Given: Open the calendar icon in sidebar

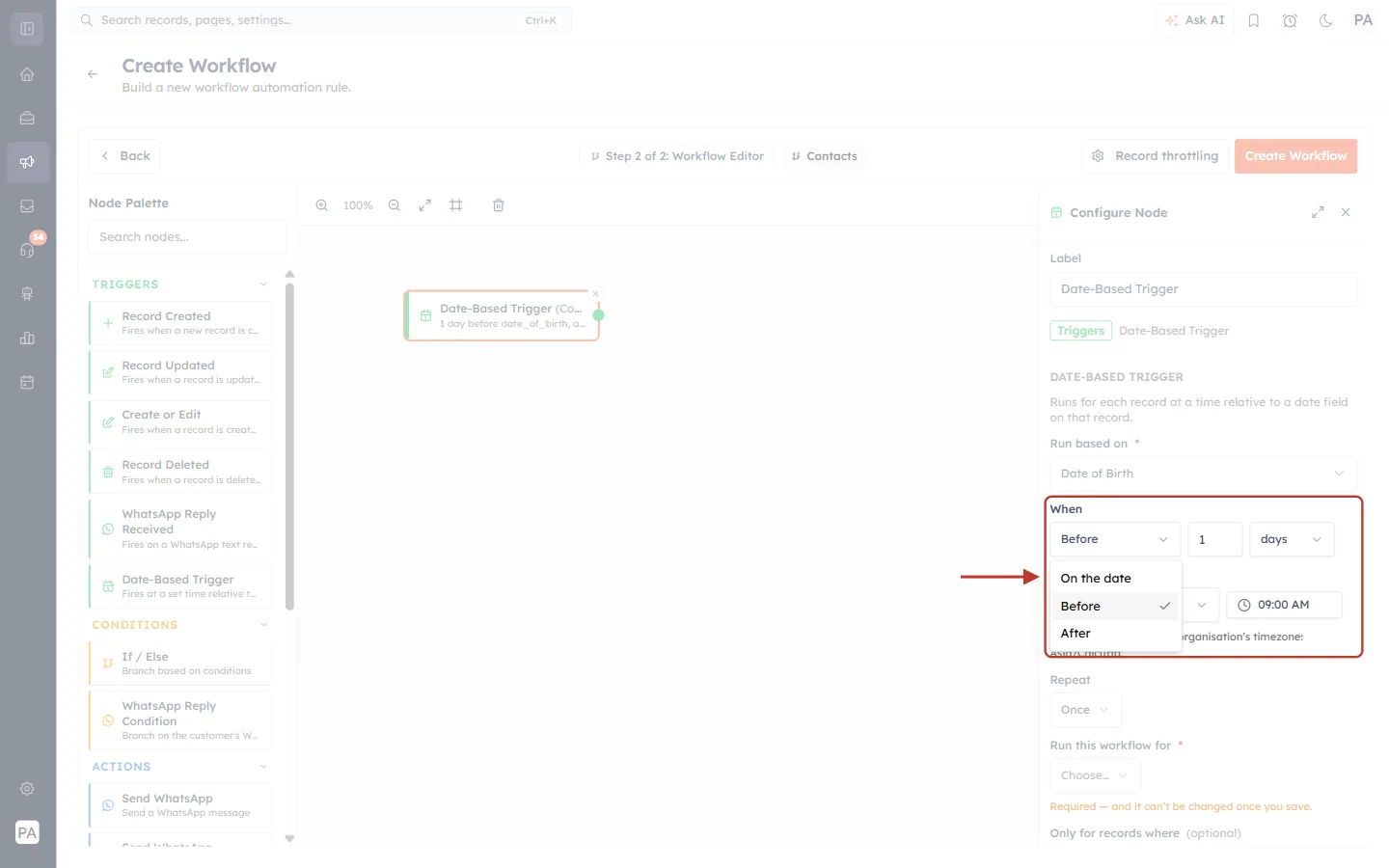Looking at the screenshot, I should coord(27,382).
